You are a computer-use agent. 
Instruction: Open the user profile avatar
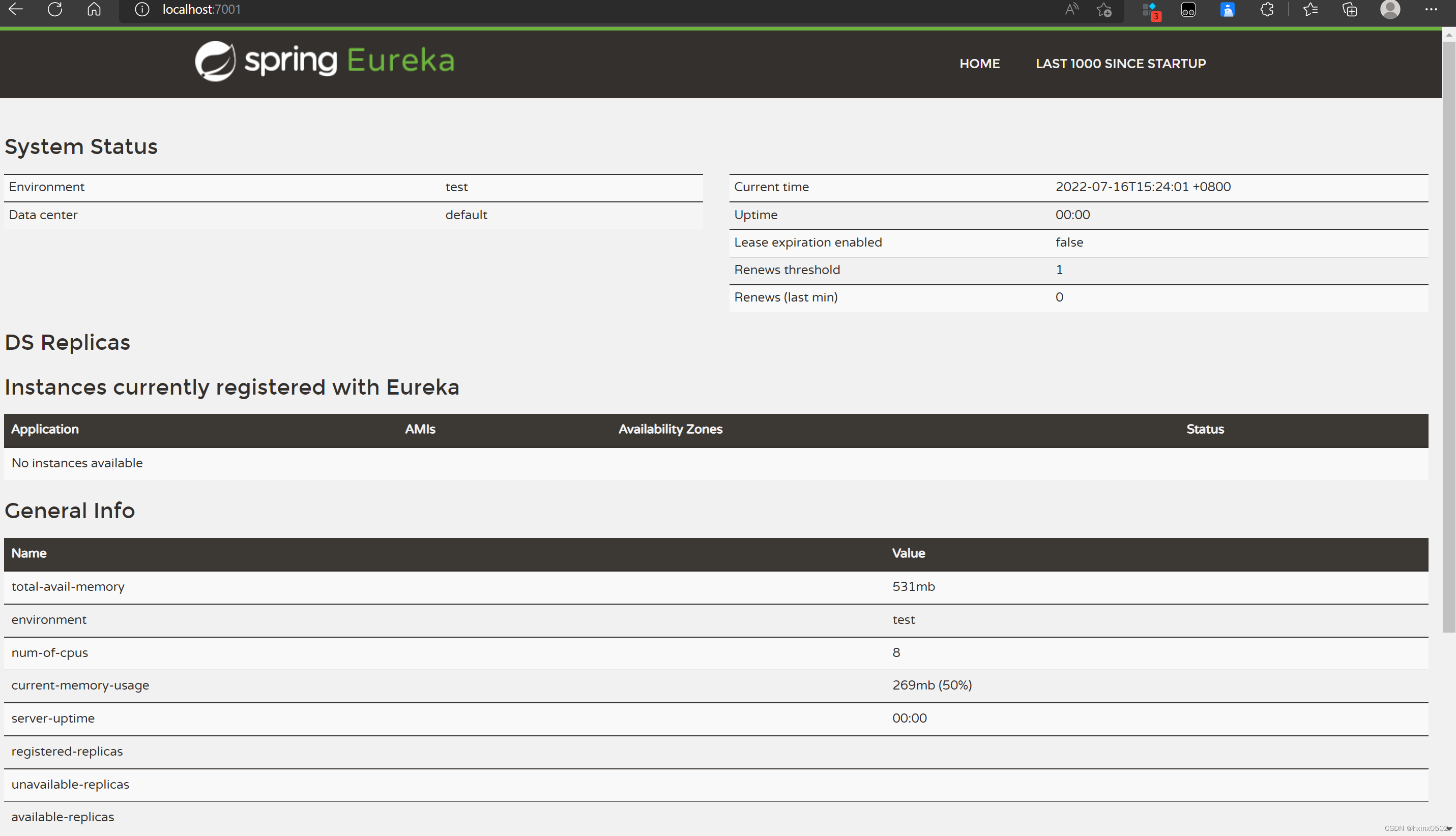pyautogui.click(x=1390, y=9)
